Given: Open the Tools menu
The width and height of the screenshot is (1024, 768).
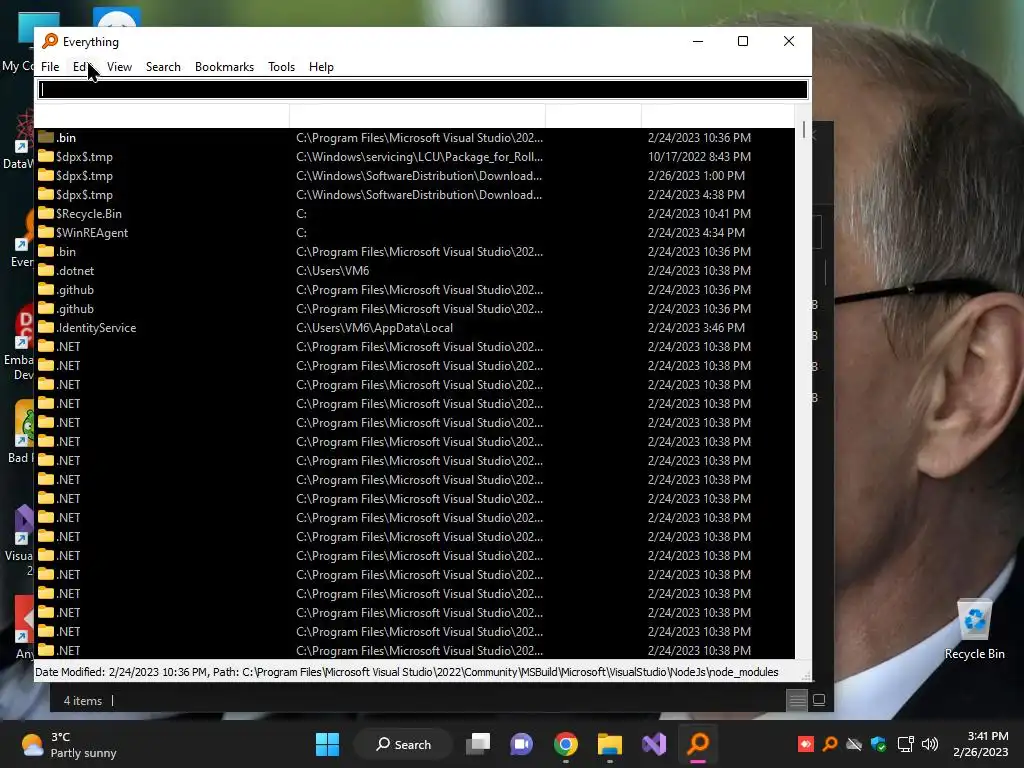Looking at the screenshot, I should coord(281,67).
